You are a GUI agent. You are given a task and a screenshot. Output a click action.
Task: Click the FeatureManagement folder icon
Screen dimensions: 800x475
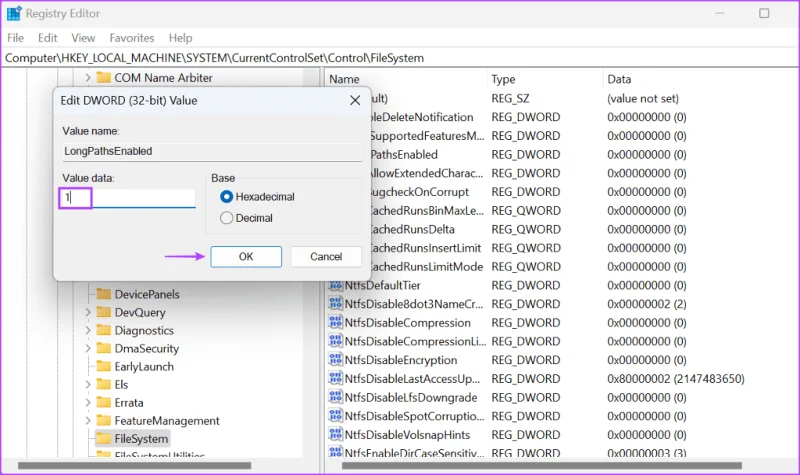[x=104, y=420]
